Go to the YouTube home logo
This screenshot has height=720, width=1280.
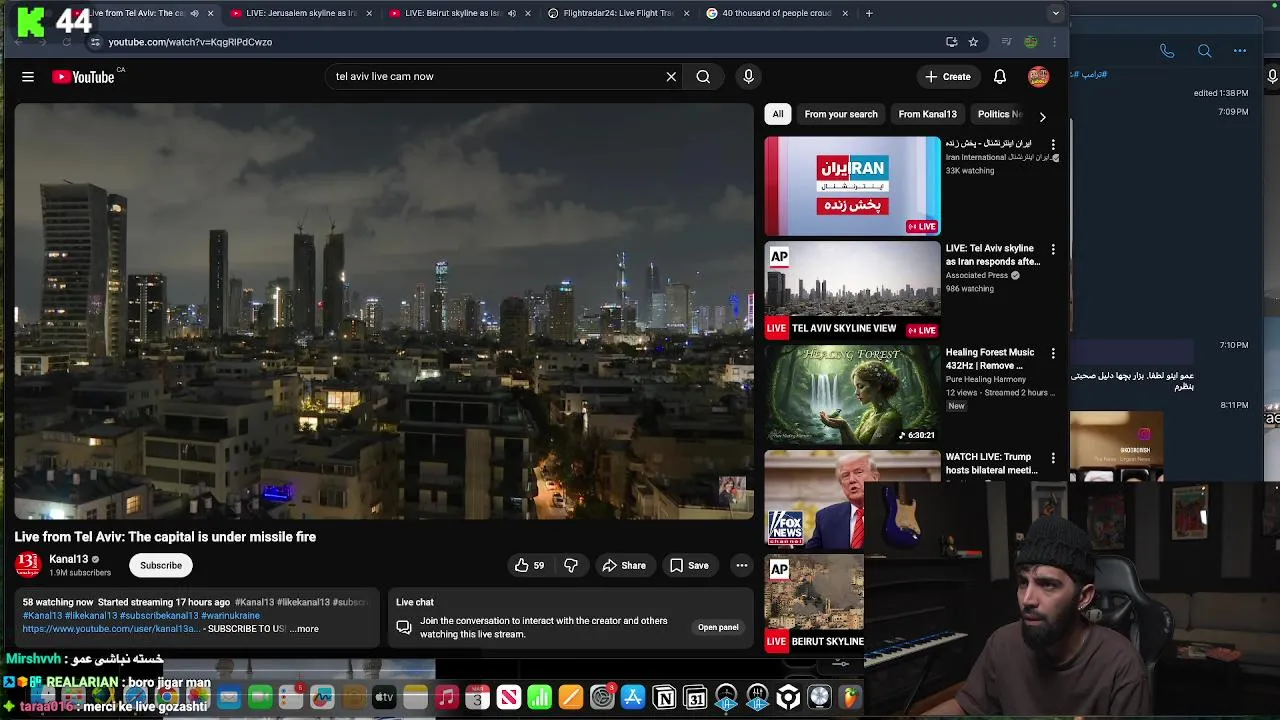(83, 77)
